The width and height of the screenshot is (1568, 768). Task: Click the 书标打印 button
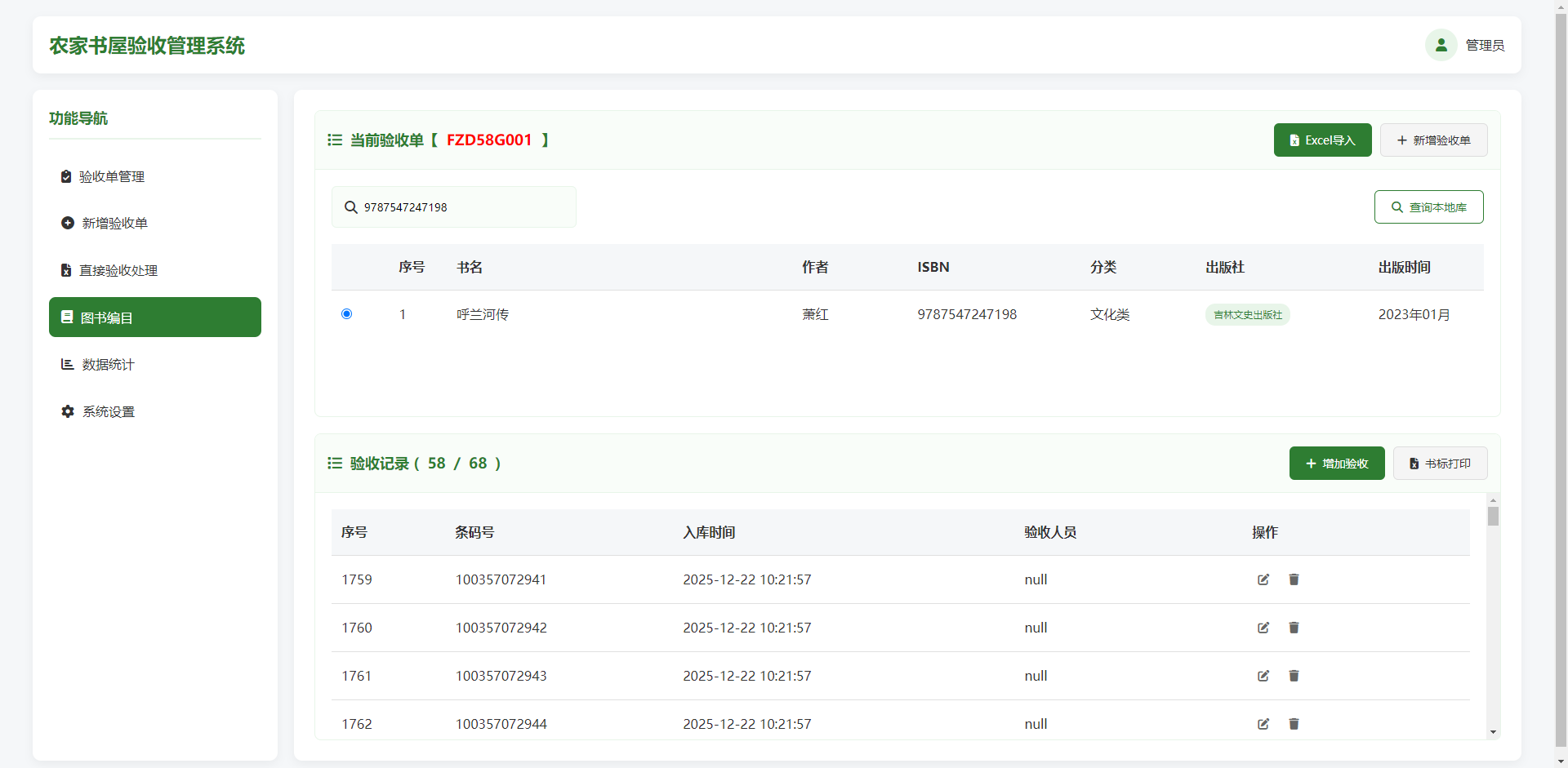coord(1440,464)
